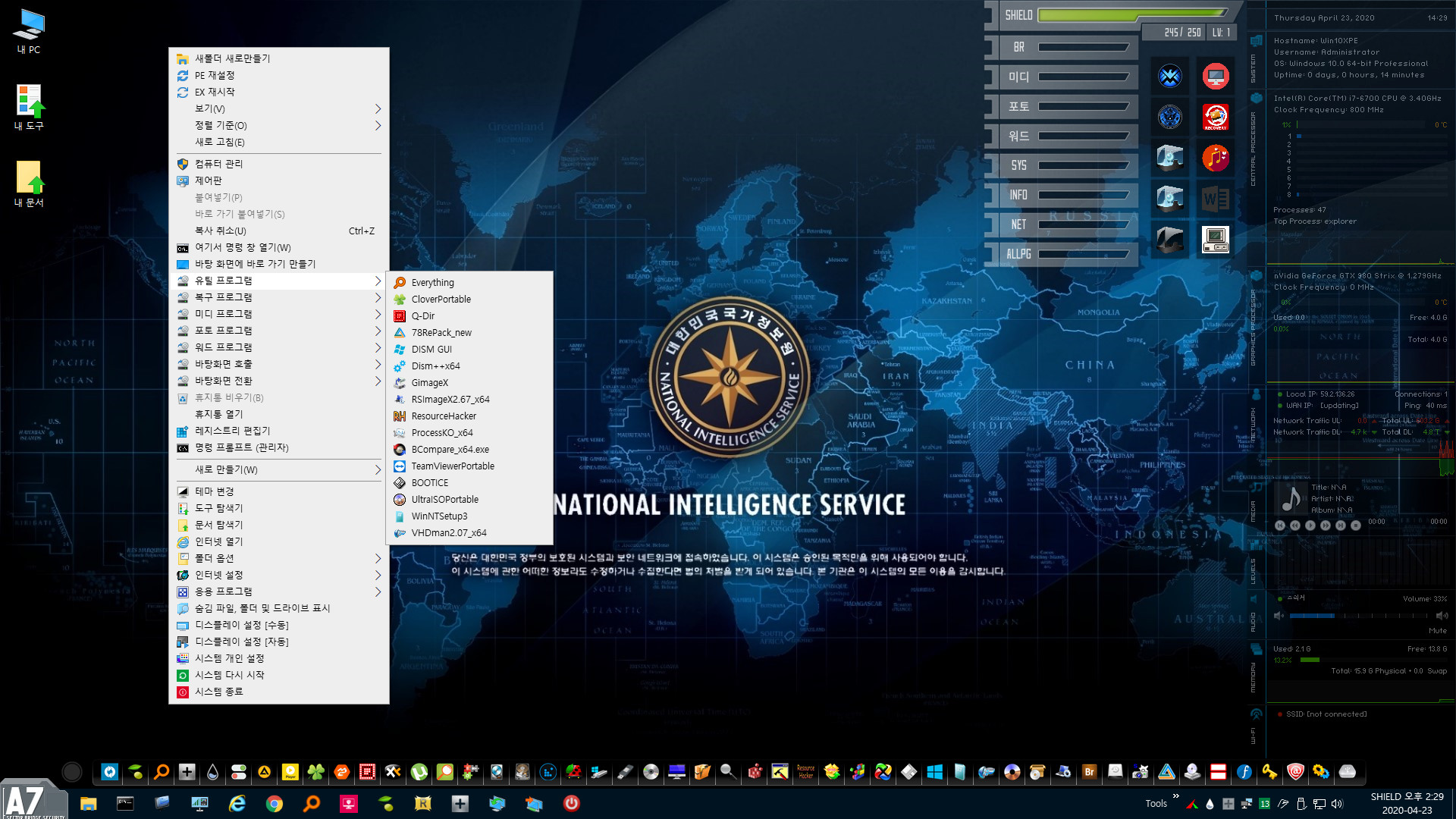Screen dimensions: 1456x819
Task: Open the 내 문서 desktop icon
Action: (29, 184)
